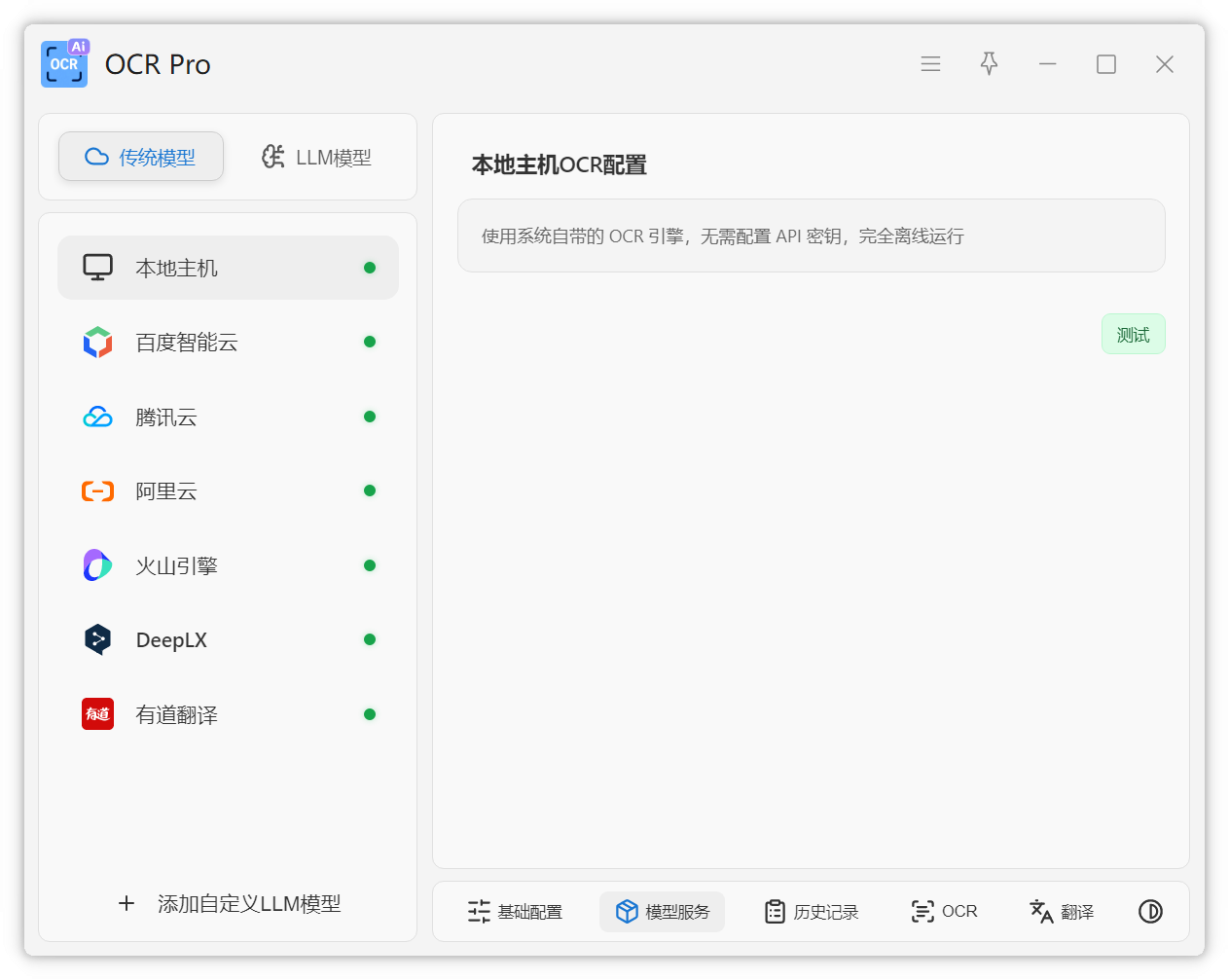This screenshot has width=1229, height=980.
Task: Toggle the green status dot for 本地主机
Action: pos(370,268)
